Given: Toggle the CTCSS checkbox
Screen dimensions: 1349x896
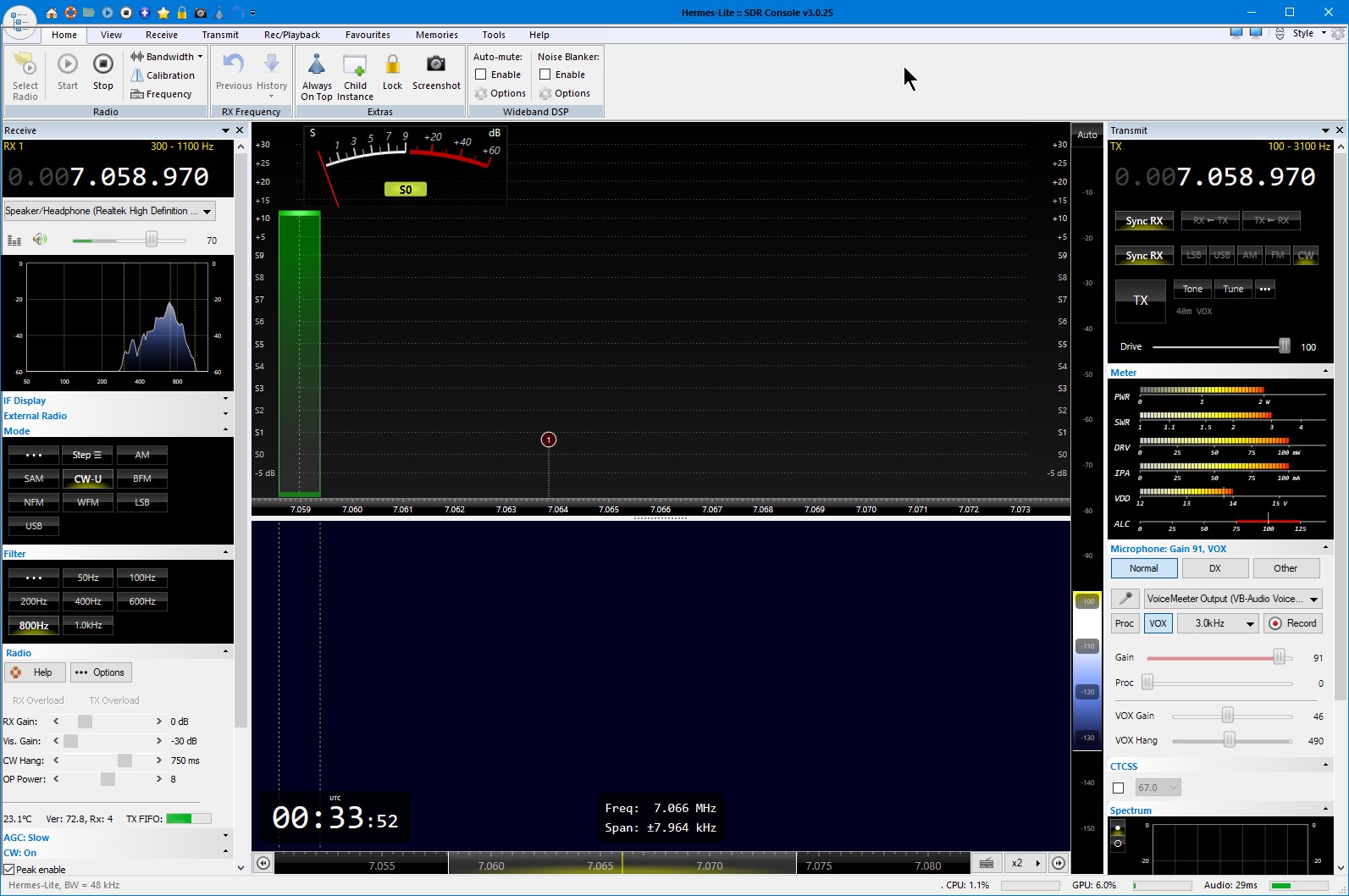Looking at the screenshot, I should coord(1118,788).
